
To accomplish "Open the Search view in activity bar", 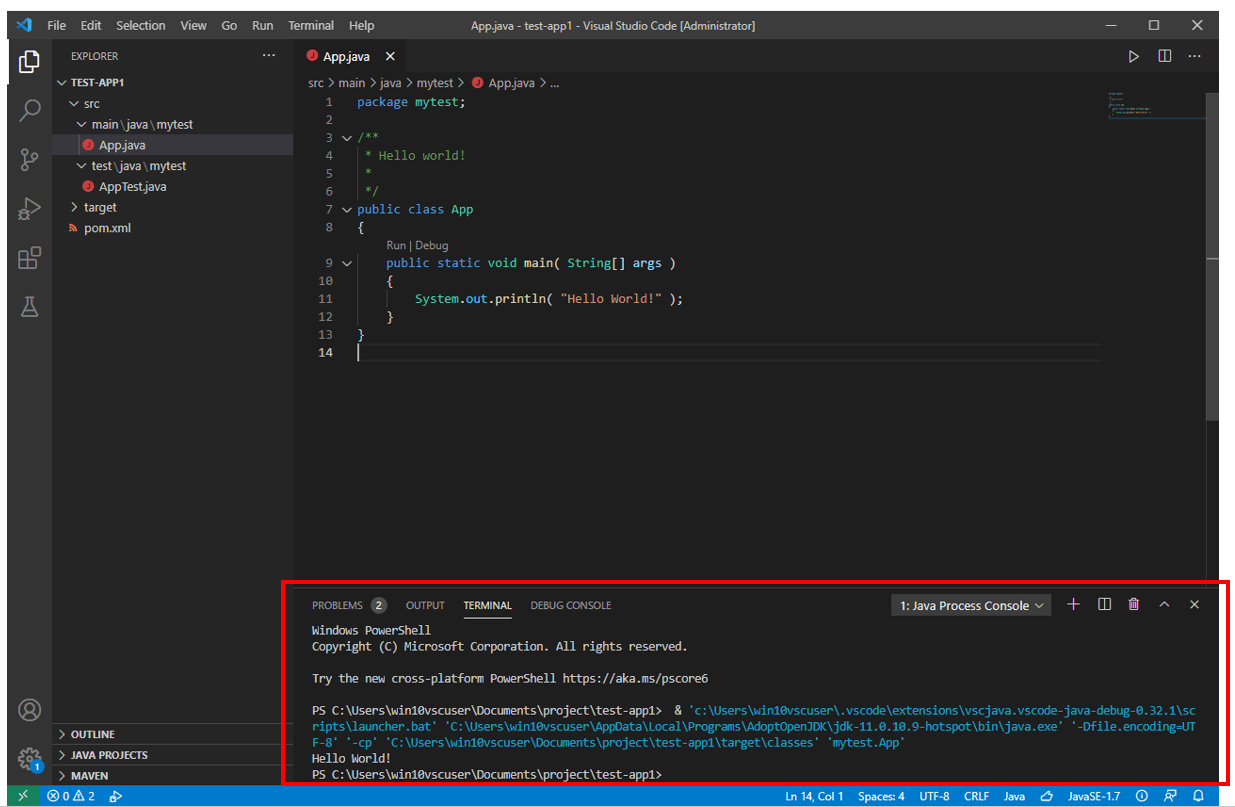I will coord(28,110).
